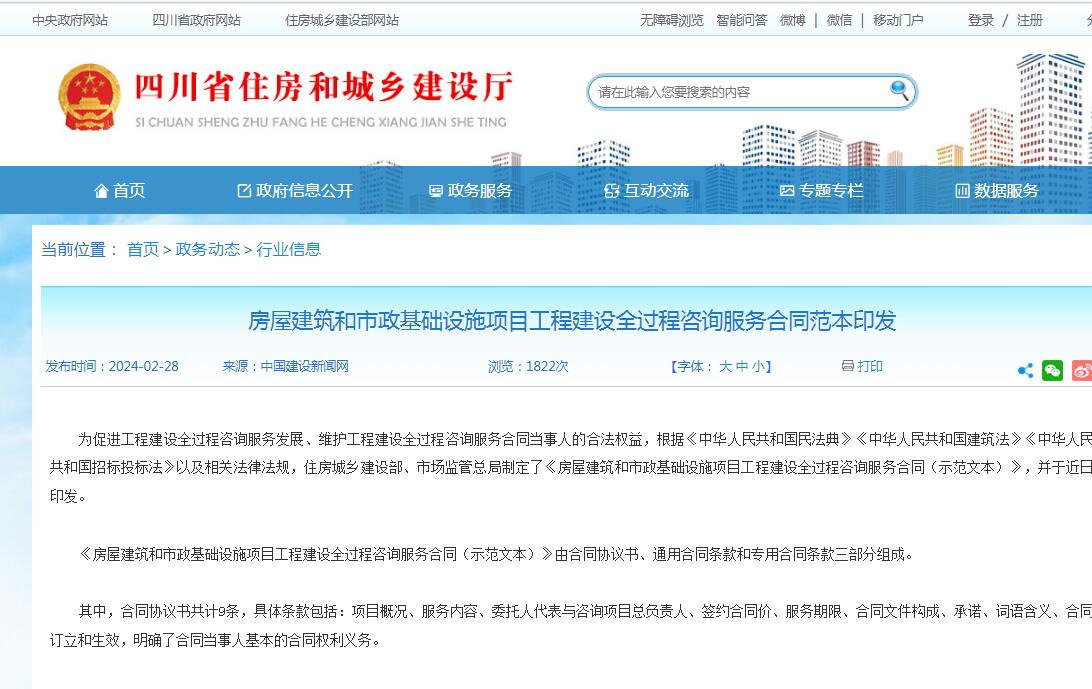Click inside the search input field
This screenshot has width=1092, height=689.
click(730, 90)
